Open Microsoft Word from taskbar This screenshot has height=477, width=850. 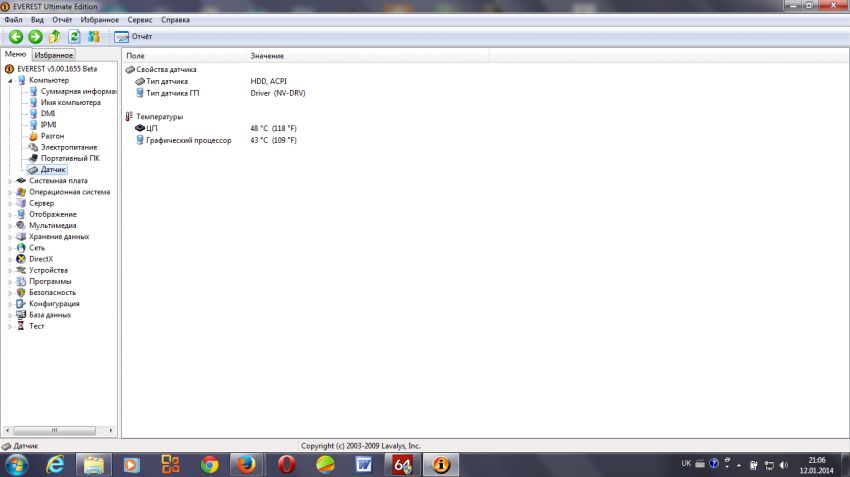click(364, 465)
